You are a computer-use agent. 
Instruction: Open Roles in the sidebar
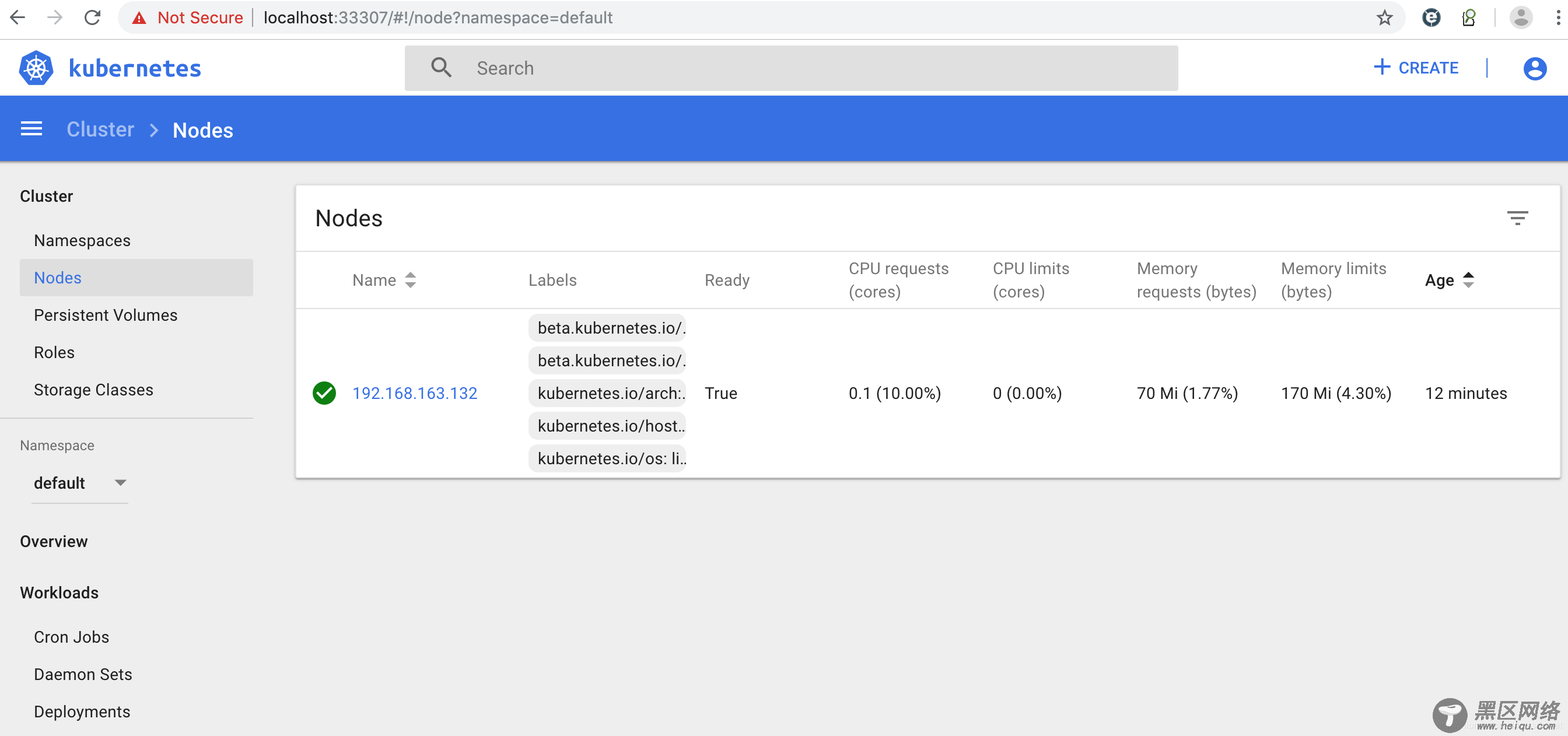(x=54, y=352)
